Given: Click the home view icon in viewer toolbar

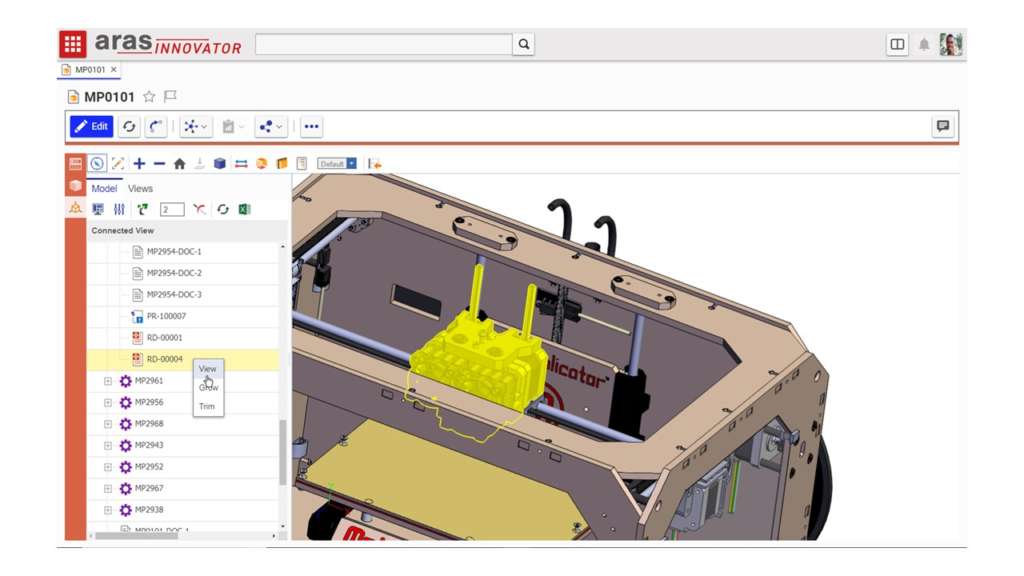Looking at the screenshot, I should pos(179,164).
